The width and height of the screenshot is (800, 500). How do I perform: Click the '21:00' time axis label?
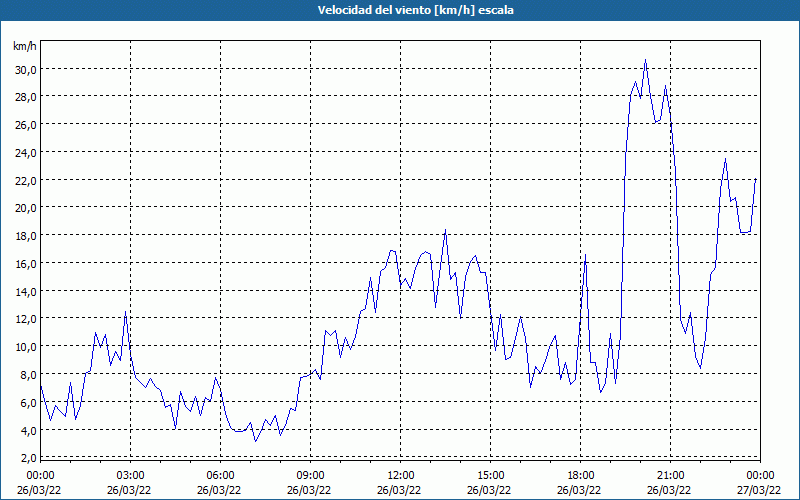[670, 476]
